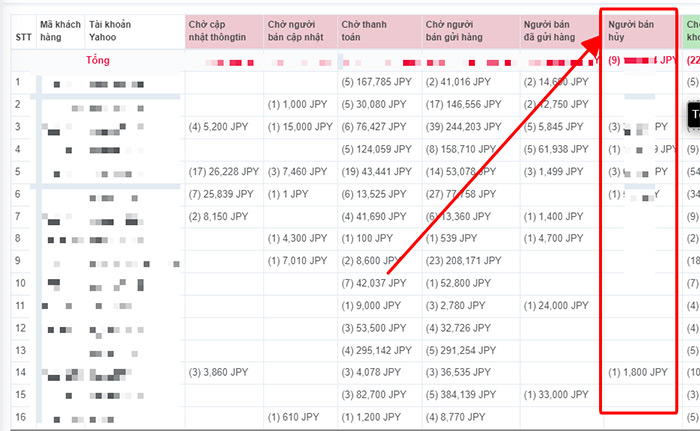The width and height of the screenshot is (700, 431).
Task: Open cell (3) 82,700 JPY
Action: (374, 395)
